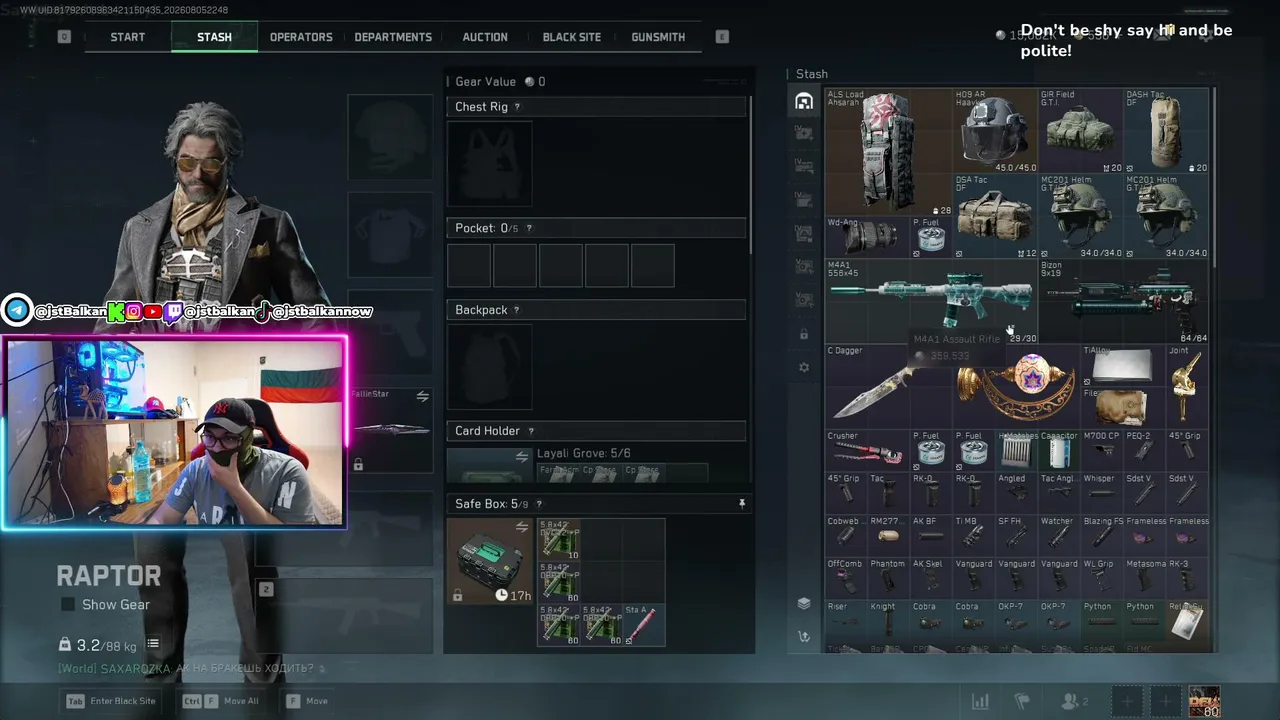Screen dimensions: 1280x720
Task: Enable the Show Gear checkbox
Action: pos(68,604)
